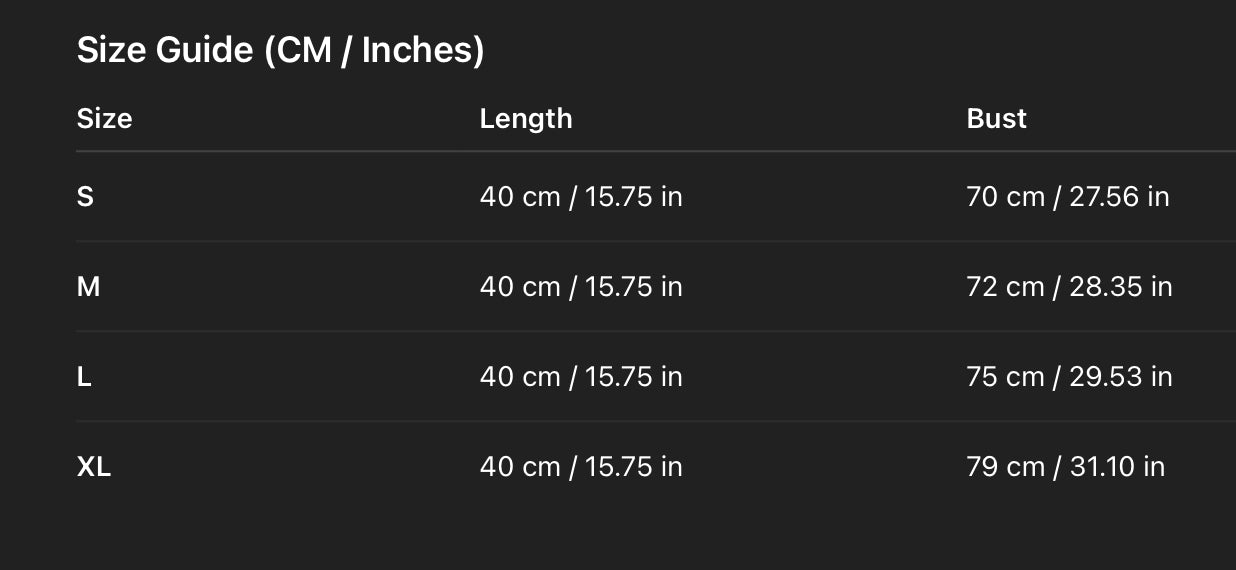
Task: Select the S size row label
Action: coord(85,197)
